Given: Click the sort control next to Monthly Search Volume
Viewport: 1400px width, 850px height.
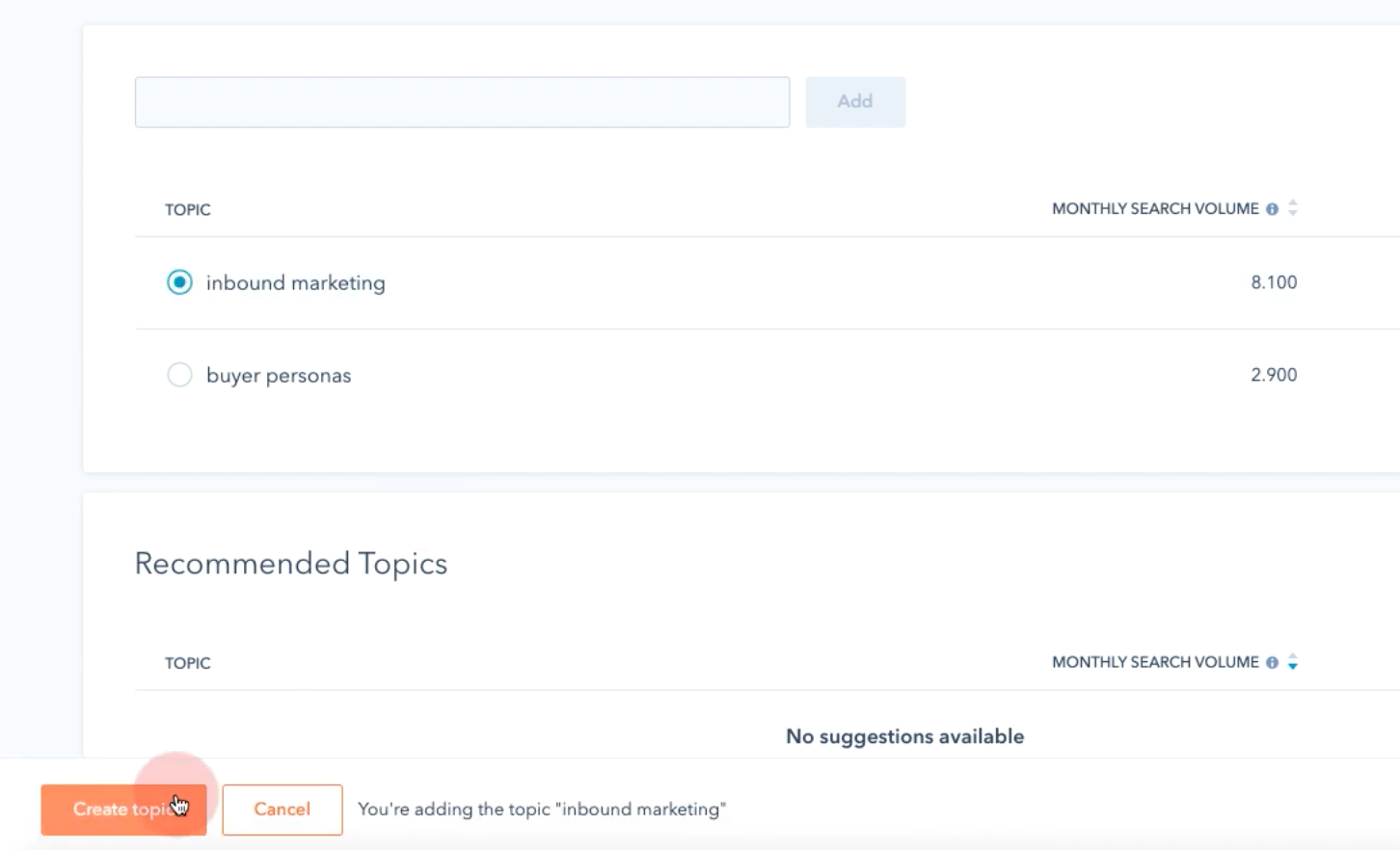Looking at the screenshot, I should click(x=1292, y=208).
